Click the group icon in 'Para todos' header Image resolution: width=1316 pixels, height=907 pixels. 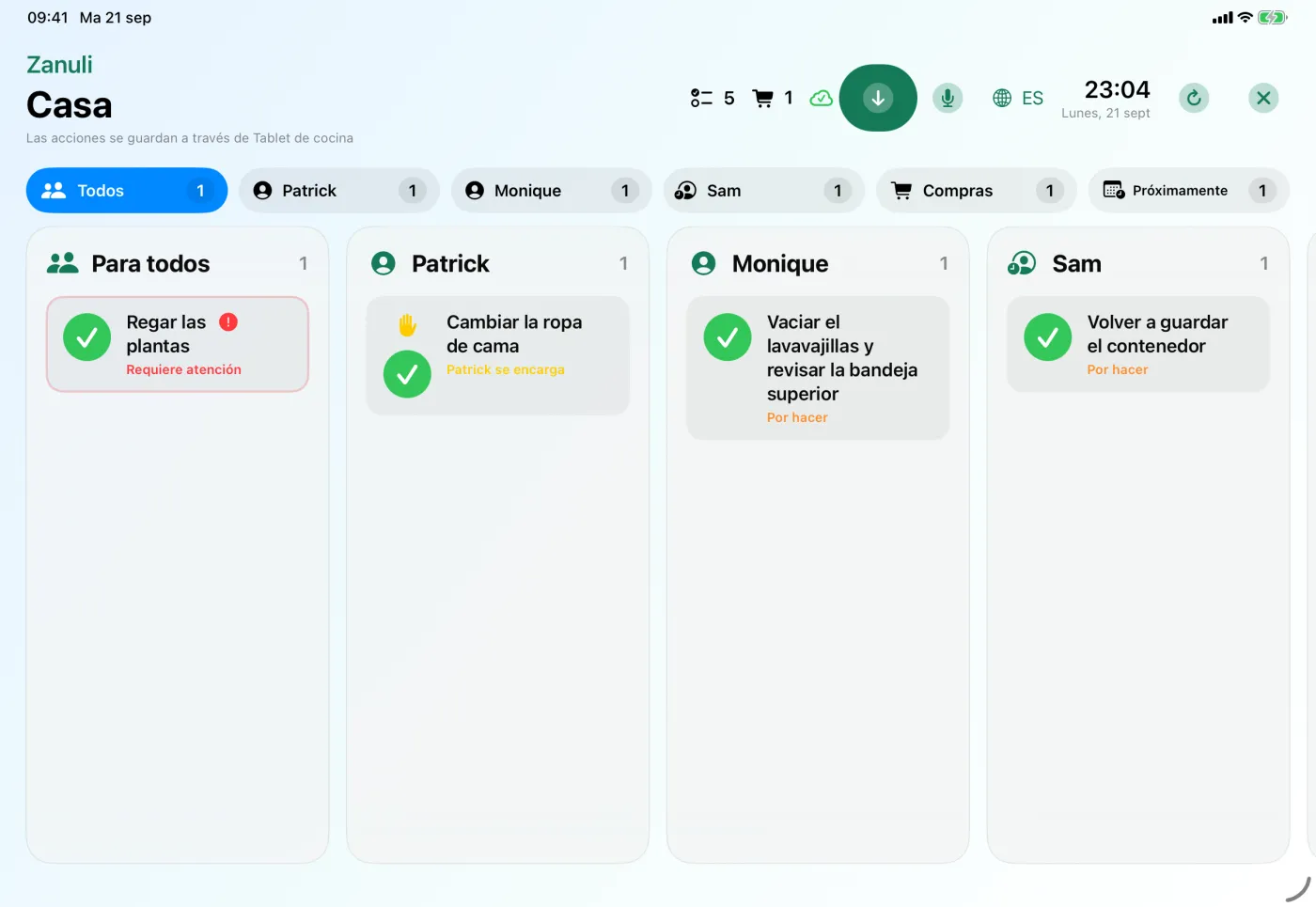63,263
